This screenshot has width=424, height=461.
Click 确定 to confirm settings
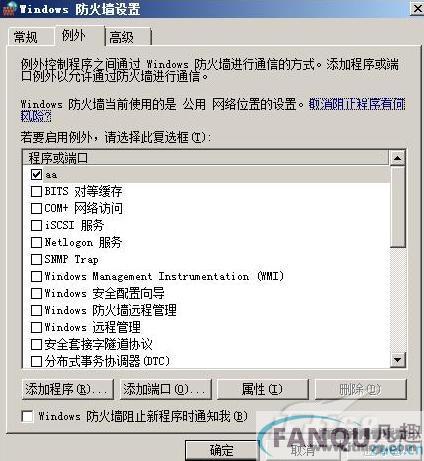(222, 451)
